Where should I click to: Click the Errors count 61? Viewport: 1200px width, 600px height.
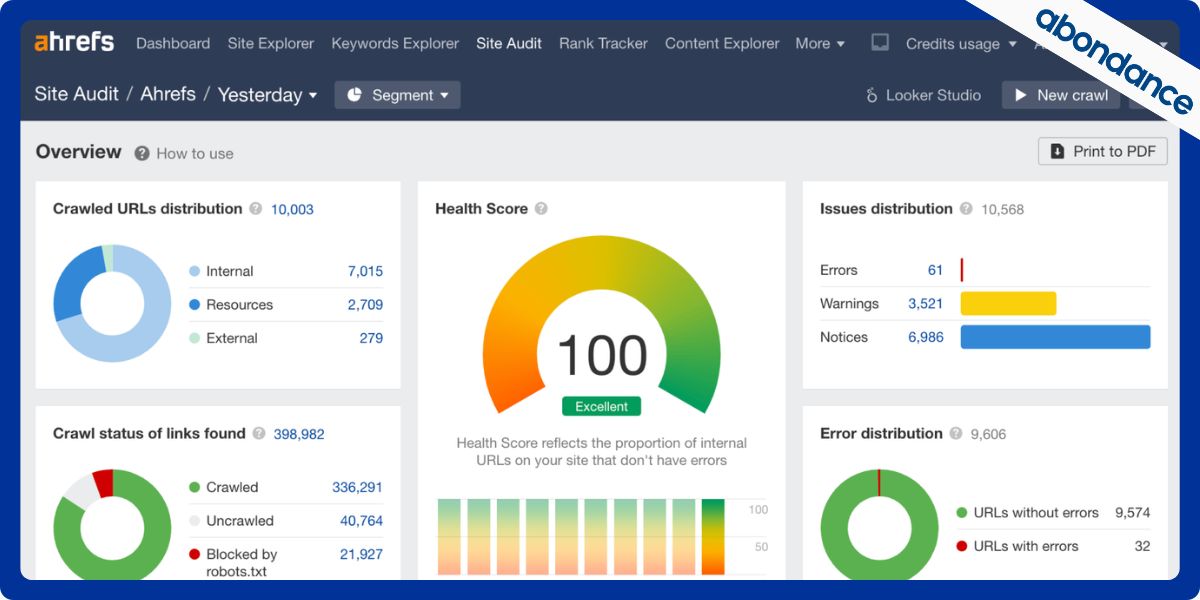click(x=935, y=270)
